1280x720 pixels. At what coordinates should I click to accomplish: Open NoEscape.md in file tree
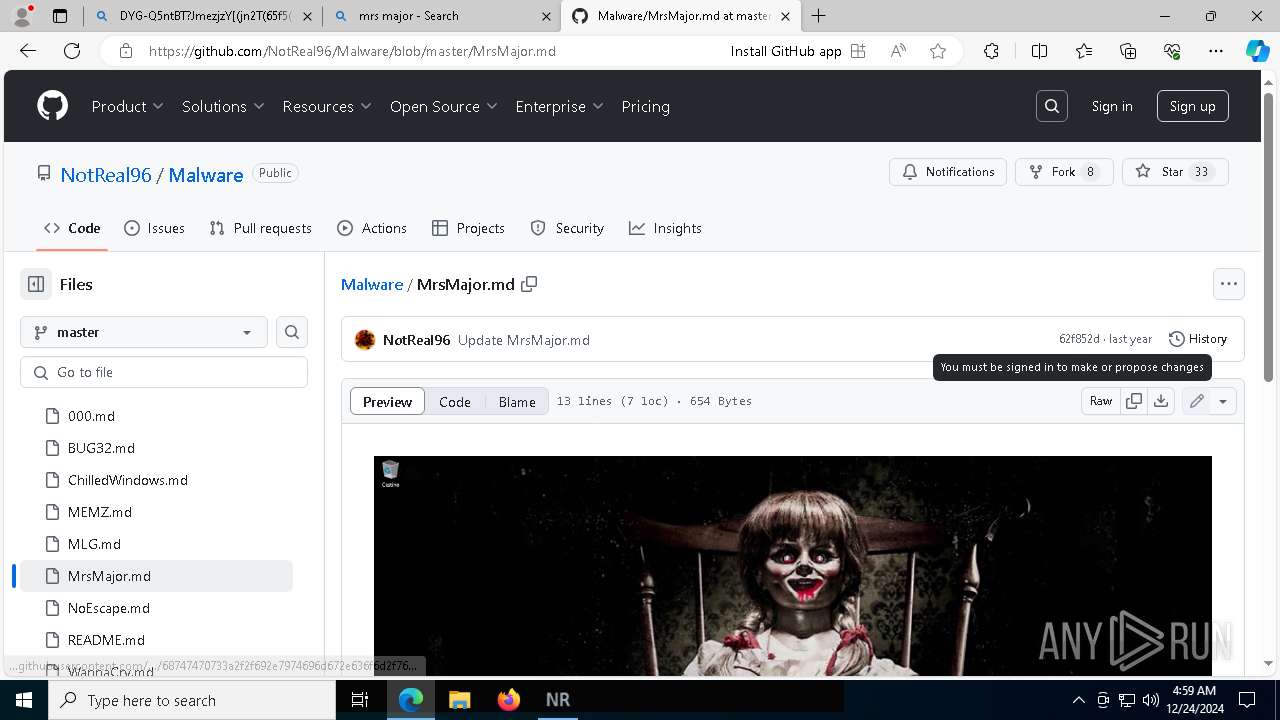pyautogui.click(x=109, y=608)
